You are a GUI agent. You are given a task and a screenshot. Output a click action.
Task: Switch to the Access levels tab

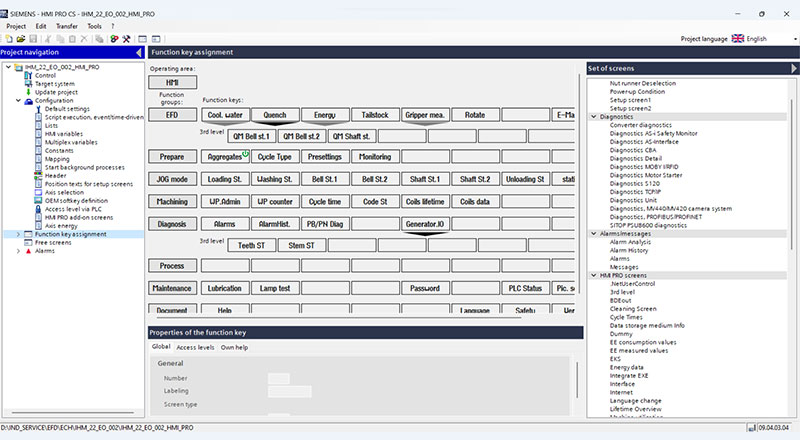(x=195, y=348)
